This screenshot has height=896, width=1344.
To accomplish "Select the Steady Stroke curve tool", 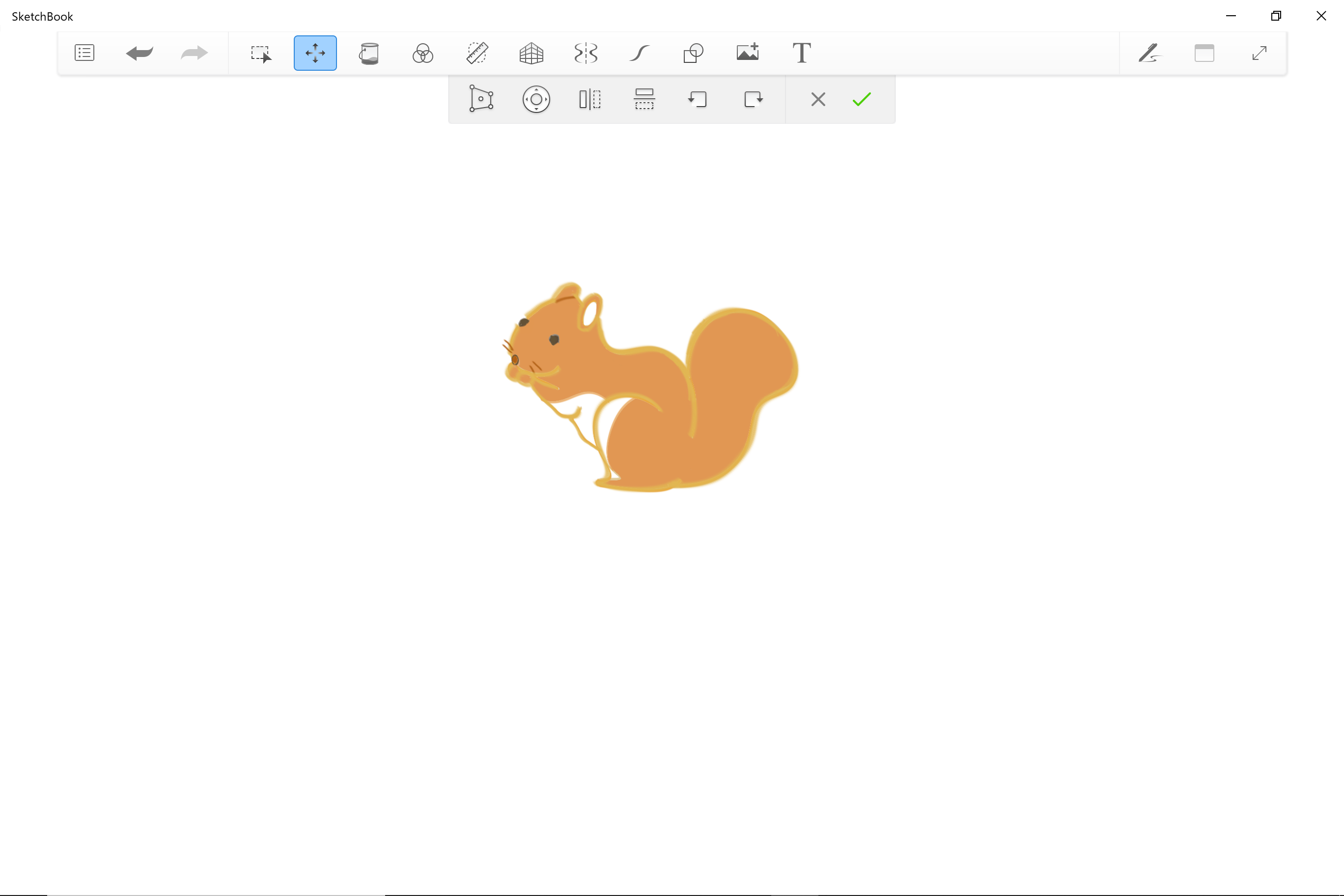I will point(640,53).
